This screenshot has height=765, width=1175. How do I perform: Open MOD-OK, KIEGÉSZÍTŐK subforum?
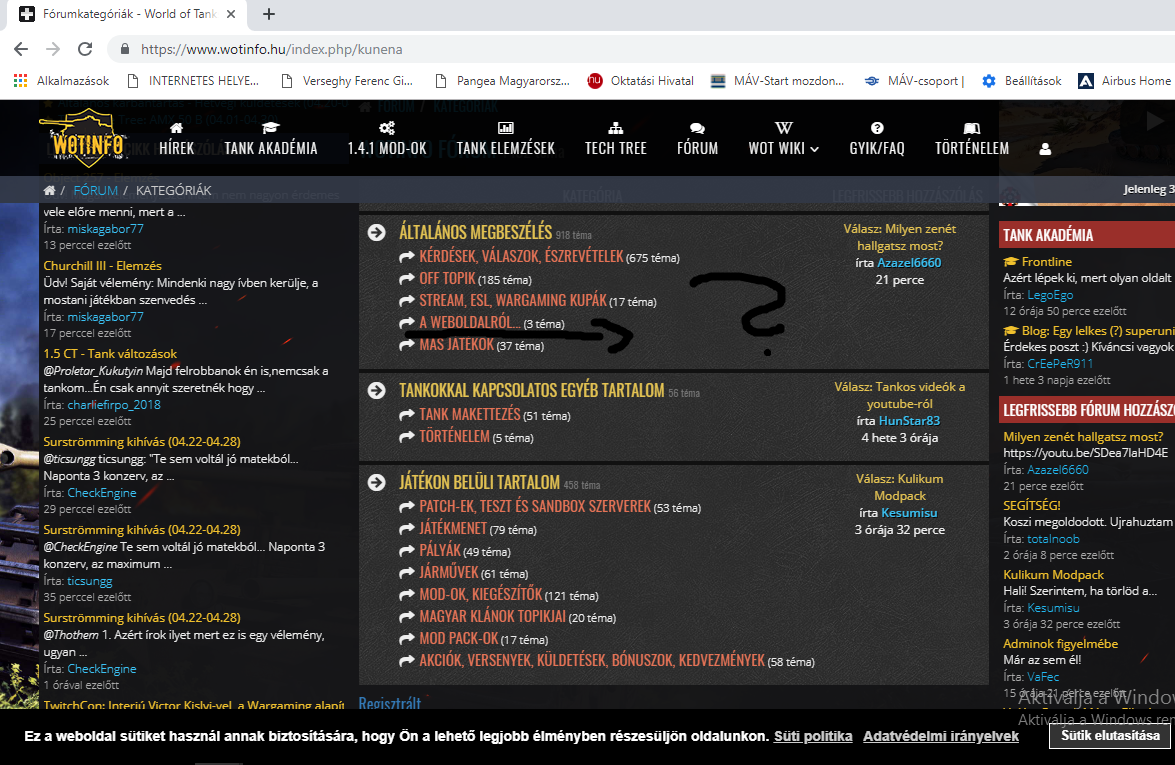click(x=480, y=595)
